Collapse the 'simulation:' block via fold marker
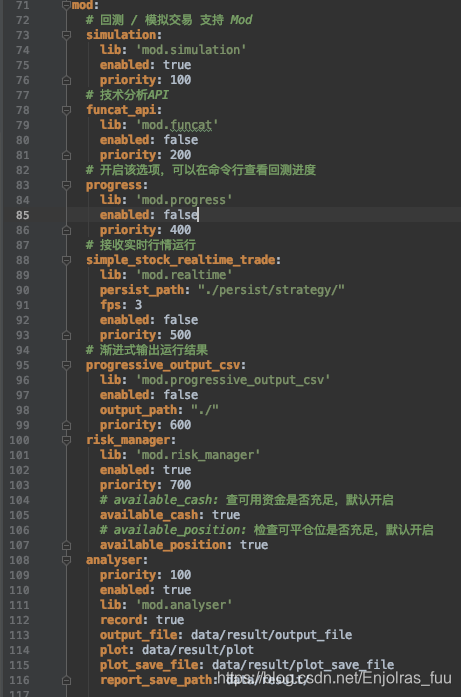 click(x=66, y=35)
